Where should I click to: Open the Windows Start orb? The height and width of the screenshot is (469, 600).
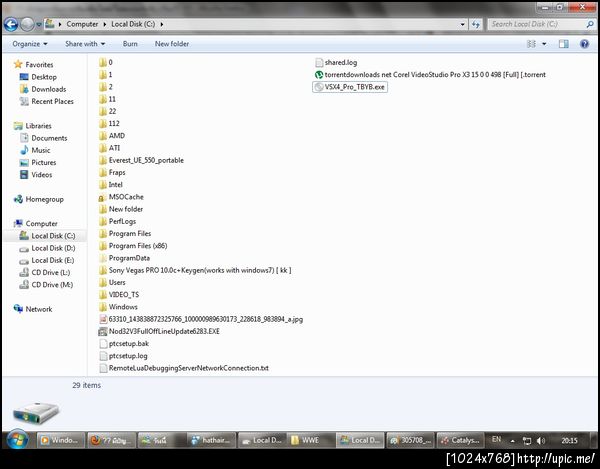click(17, 440)
